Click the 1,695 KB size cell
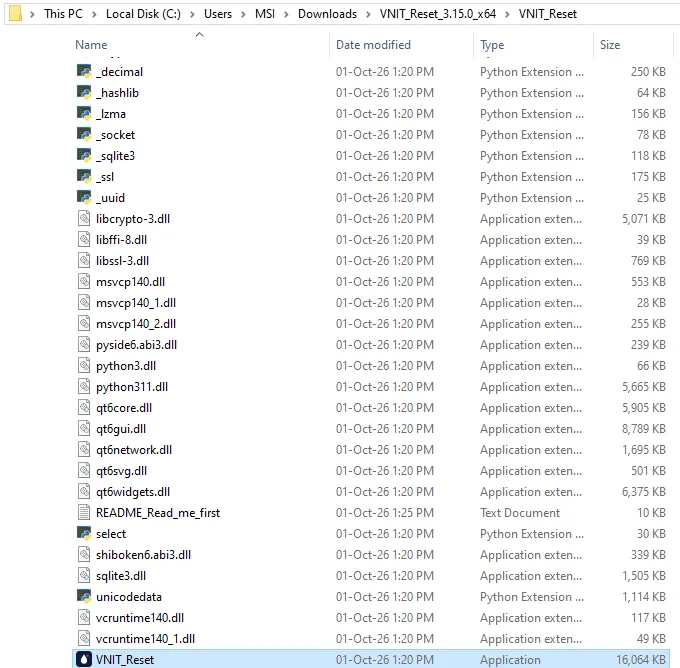This screenshot has width=680, height=668. pyautogui.click(x=644, y=450)
